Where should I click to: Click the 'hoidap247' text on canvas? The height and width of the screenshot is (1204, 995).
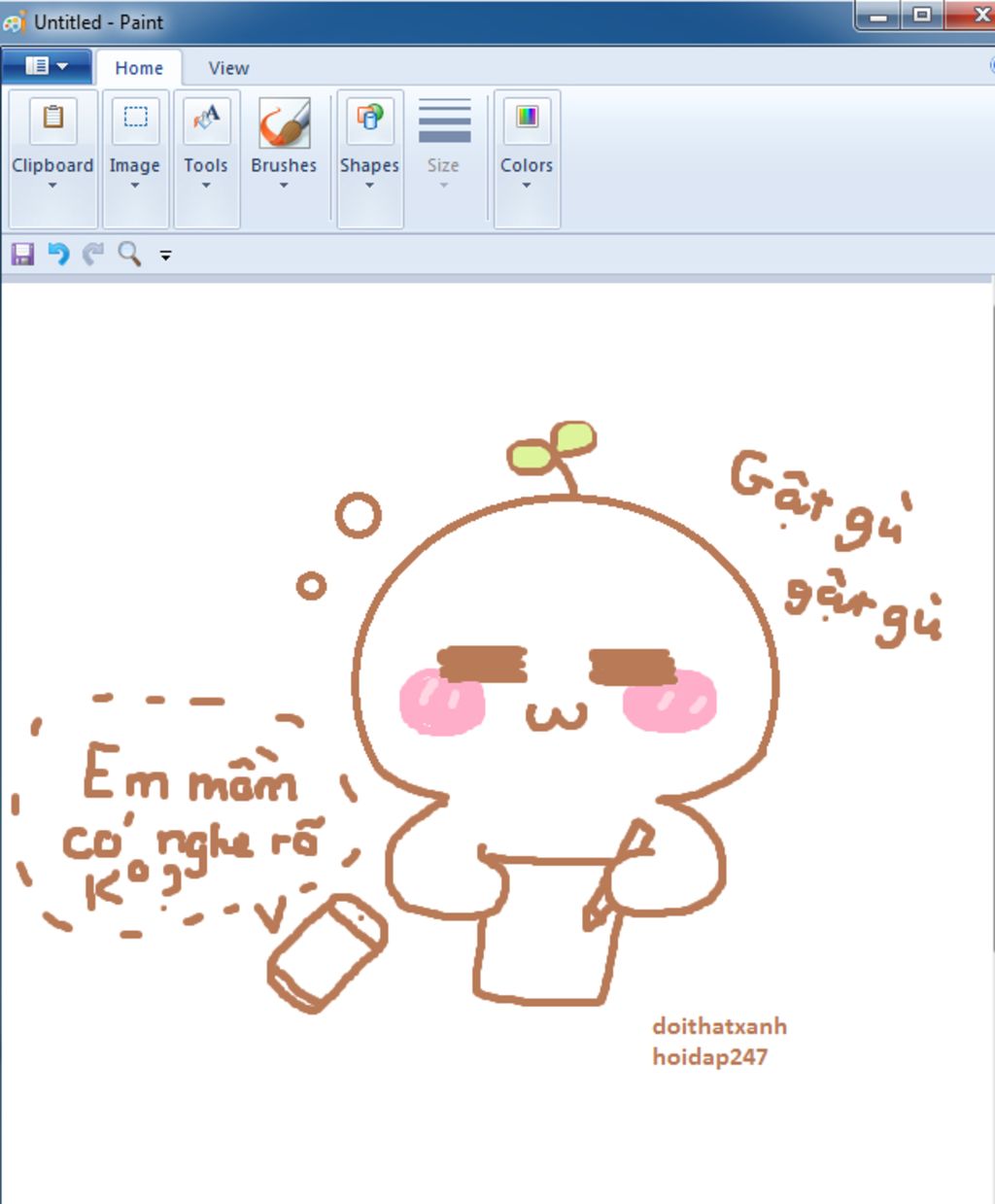pyautogui.click(x=710, y=1057)
